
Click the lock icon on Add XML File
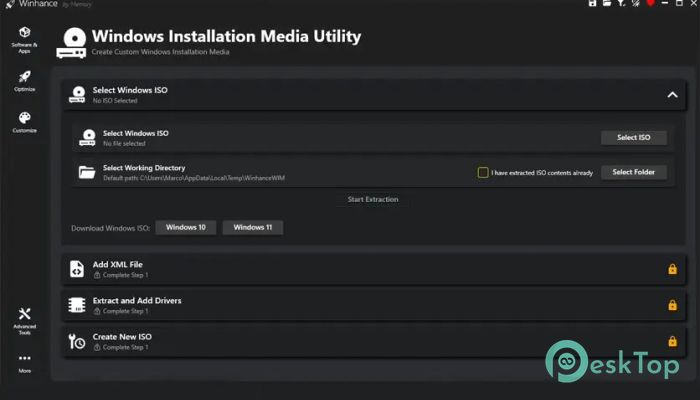coord(672,269)
